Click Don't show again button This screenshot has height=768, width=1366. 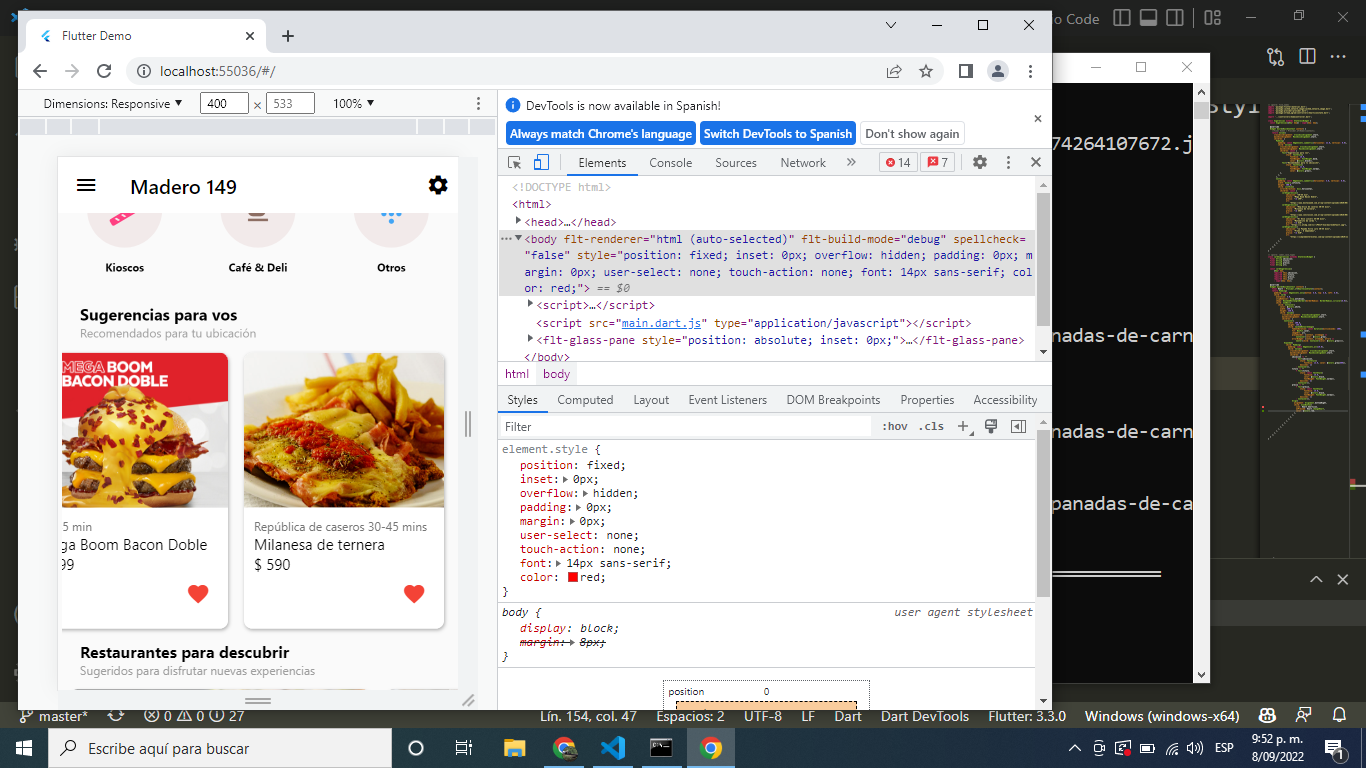coord(912,134)
